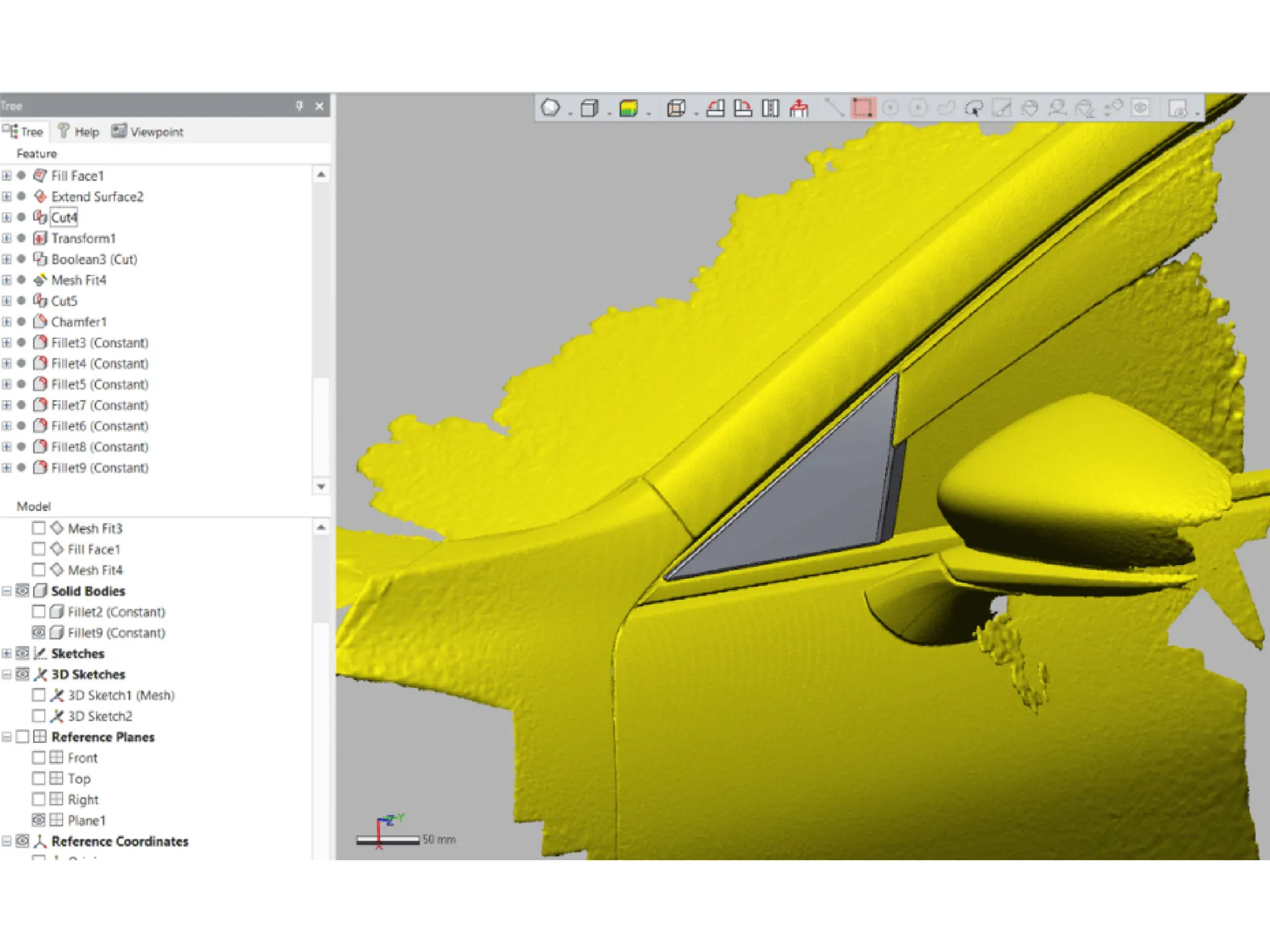
Task: Toggle visibility of the Front plane
Action: coord(38,758)
